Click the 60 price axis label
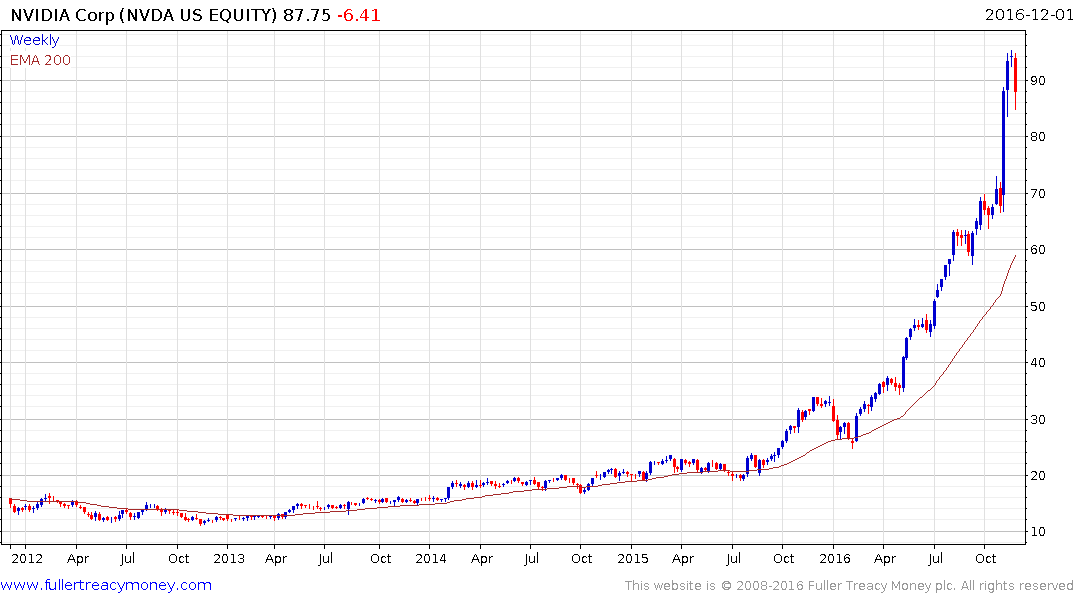 1037,250
